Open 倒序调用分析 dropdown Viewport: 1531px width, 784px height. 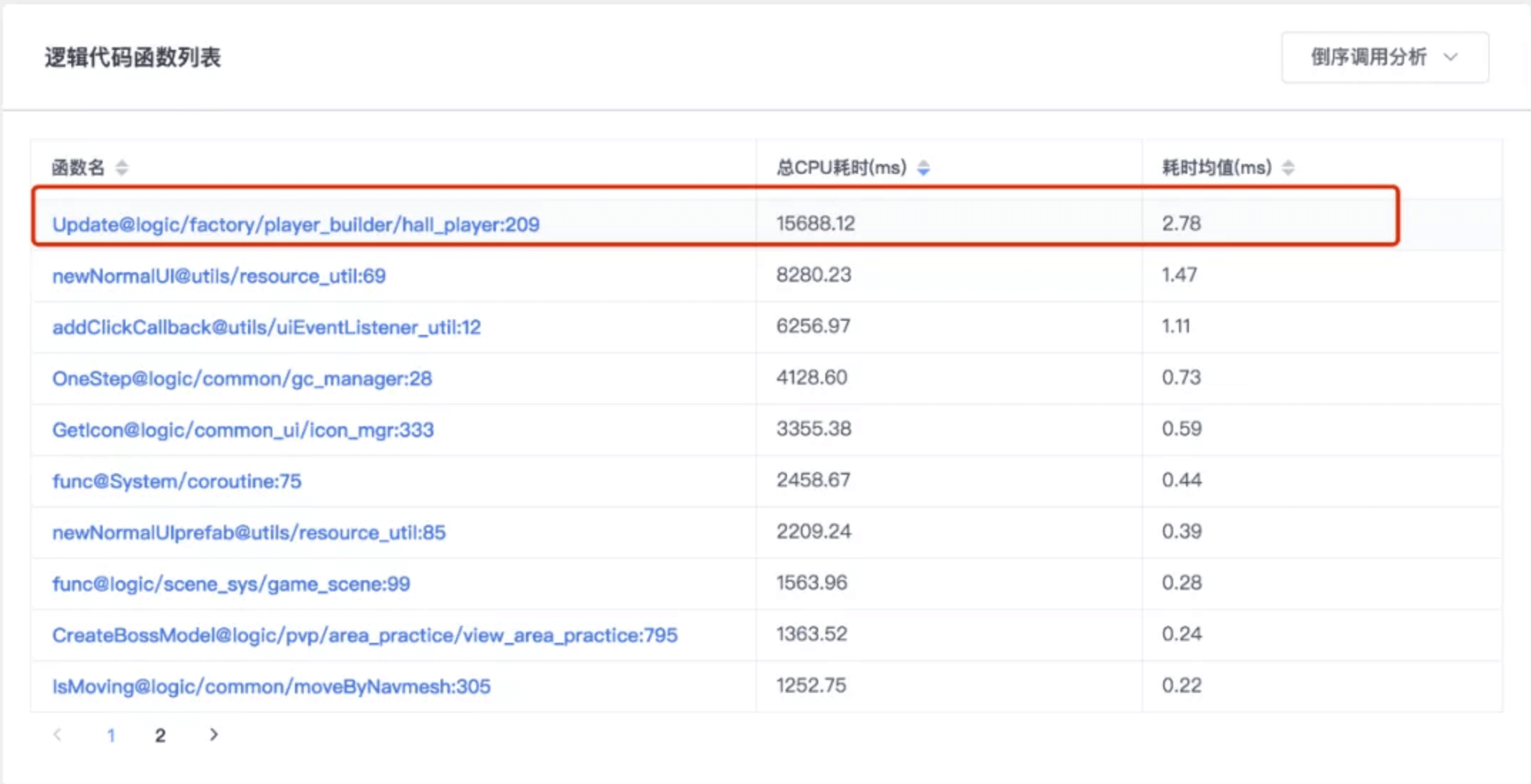pyautogui.click(x=1368, y=57)
